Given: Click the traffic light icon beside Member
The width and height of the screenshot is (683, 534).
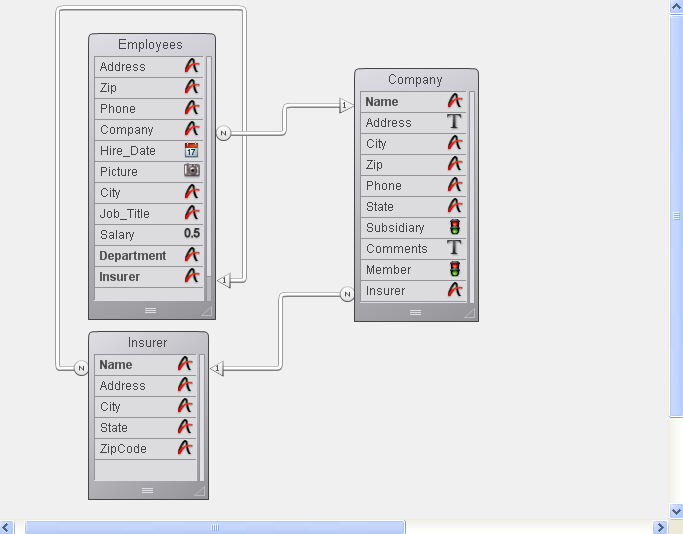Looking at the screenshot, I should click(455, 269).
